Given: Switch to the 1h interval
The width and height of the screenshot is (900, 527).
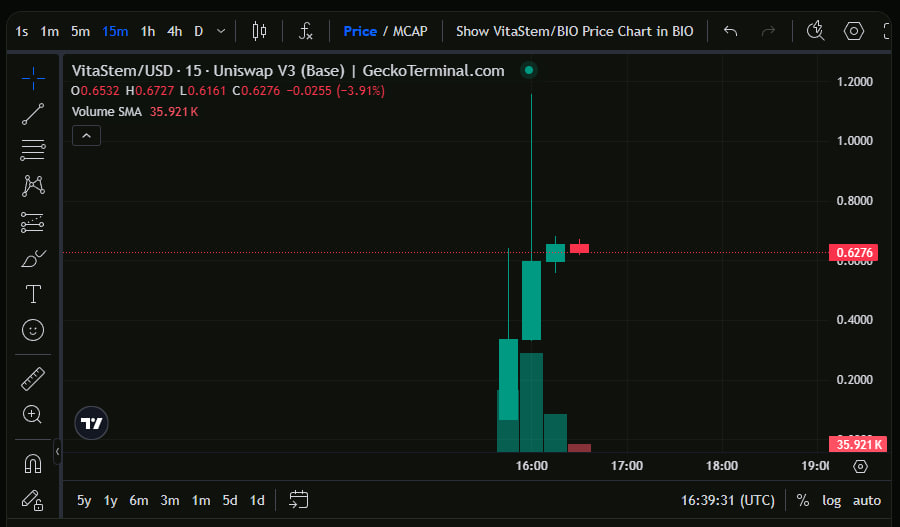Looking at the screenshot, I should pos(148,31).
